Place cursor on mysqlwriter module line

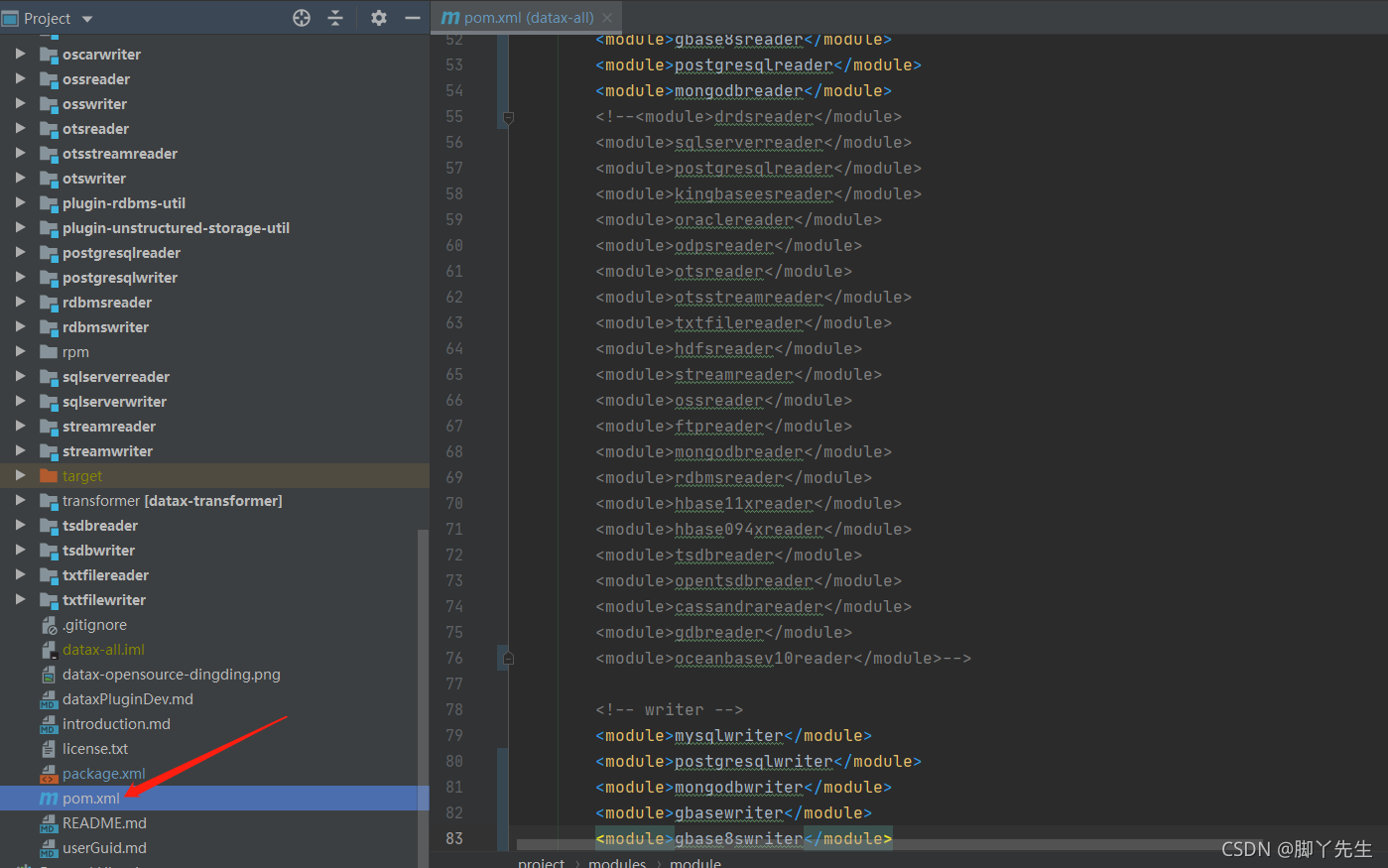[x=733, y=736]
